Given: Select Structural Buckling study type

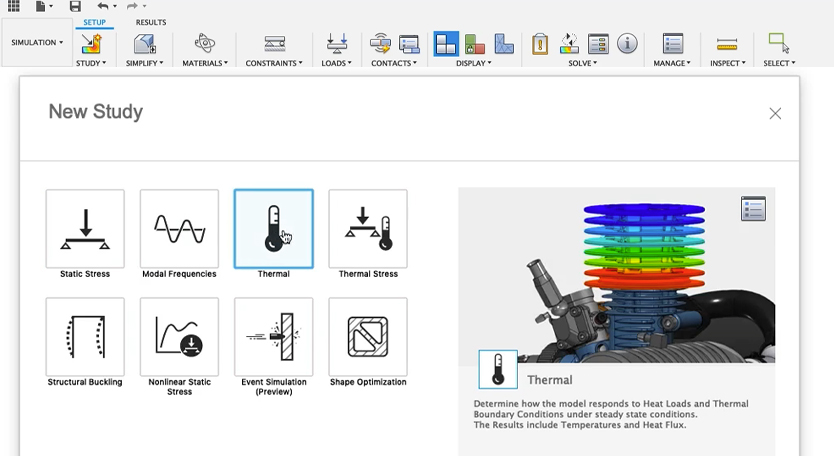Looking at the screenshot, I should tap(85, 337).
